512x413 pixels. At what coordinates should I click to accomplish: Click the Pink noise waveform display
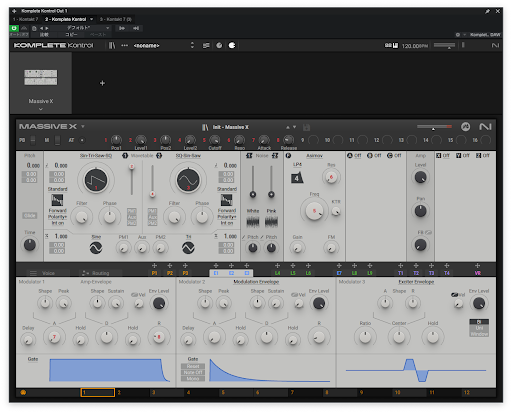coord(271,222)
